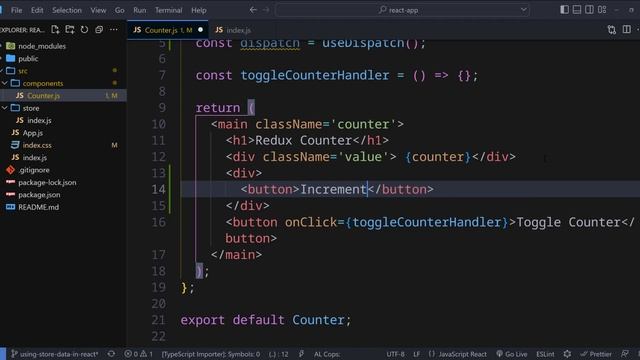
Task: Click the toggleCounterHandler constant name on line 7
Action: 314,76
